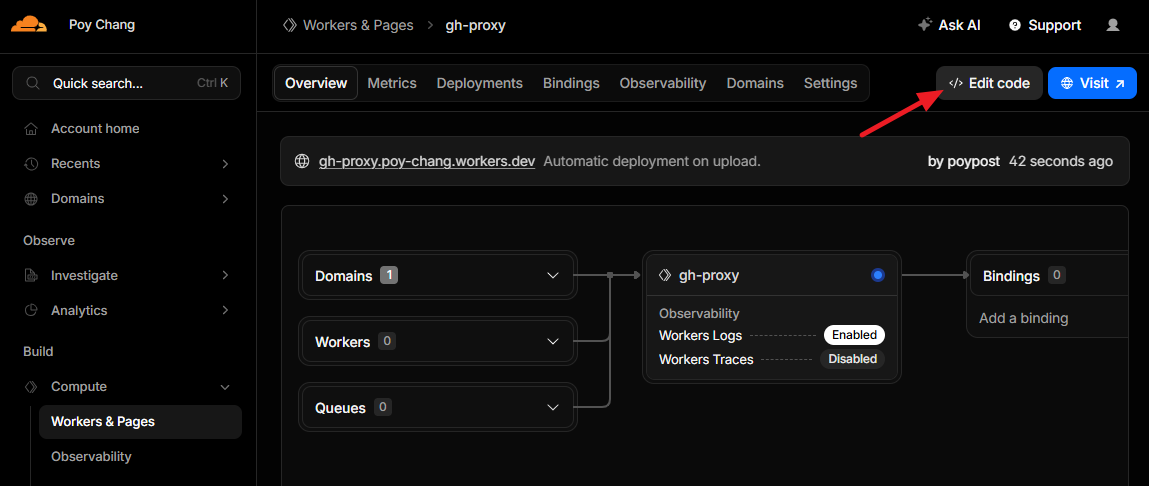Click Workers & Pages in breadcrumb

coord(358,26)
